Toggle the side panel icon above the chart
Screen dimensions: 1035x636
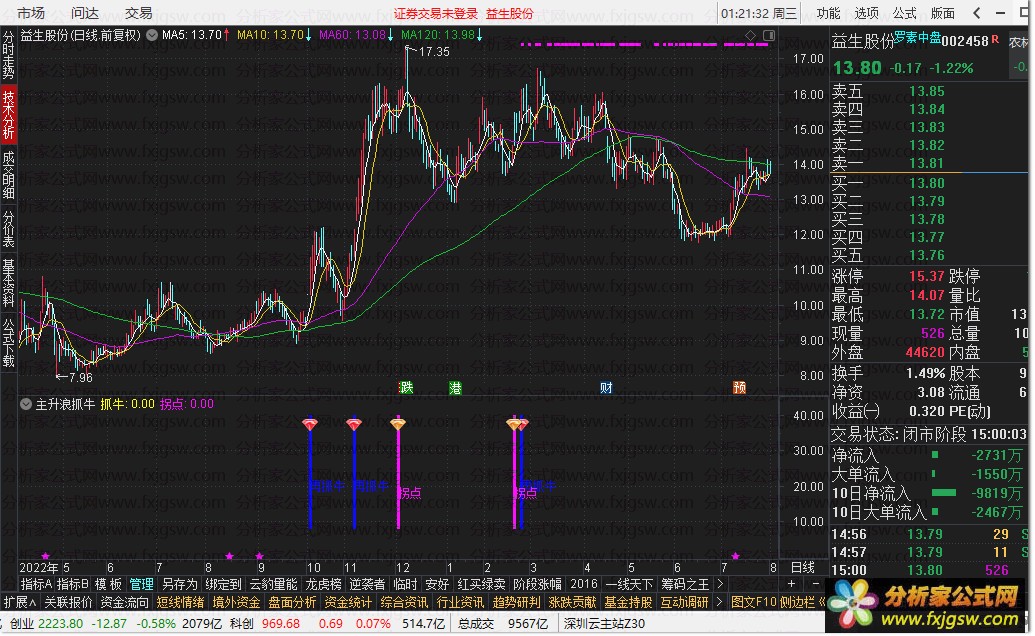tap(768, 36)
